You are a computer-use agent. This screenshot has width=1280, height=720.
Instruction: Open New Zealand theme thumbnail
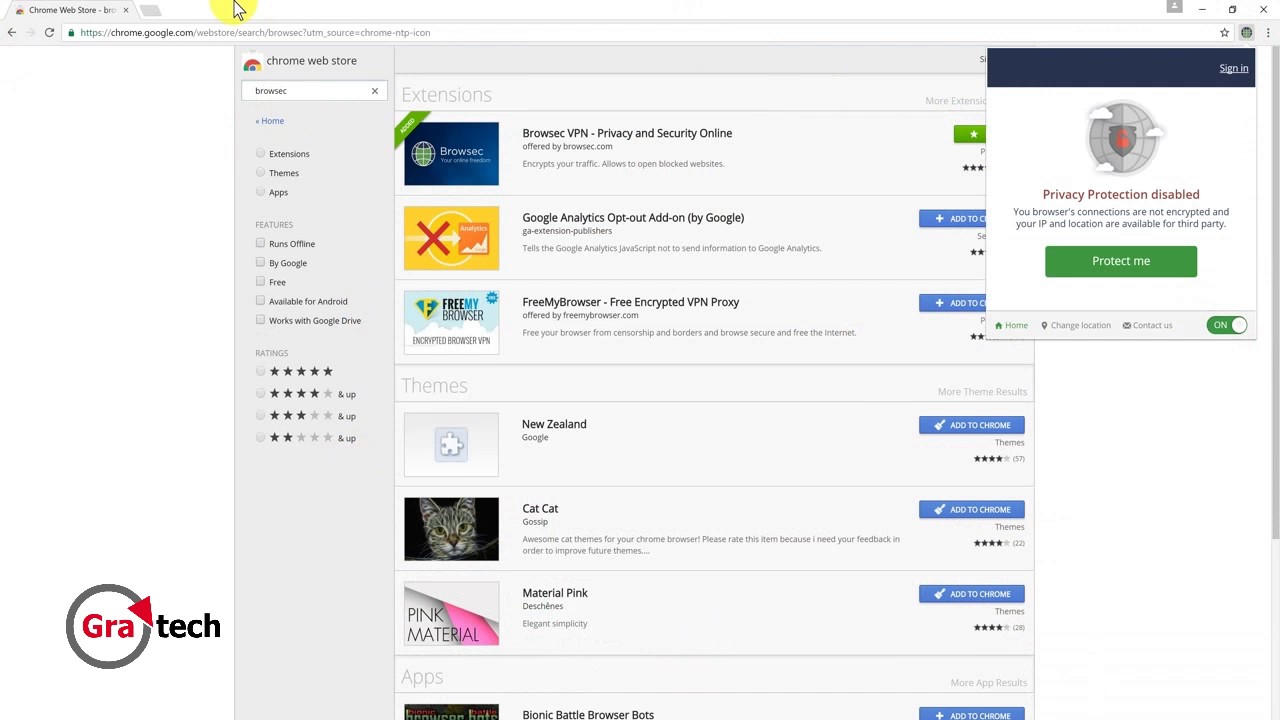click(x=451, y=444)
